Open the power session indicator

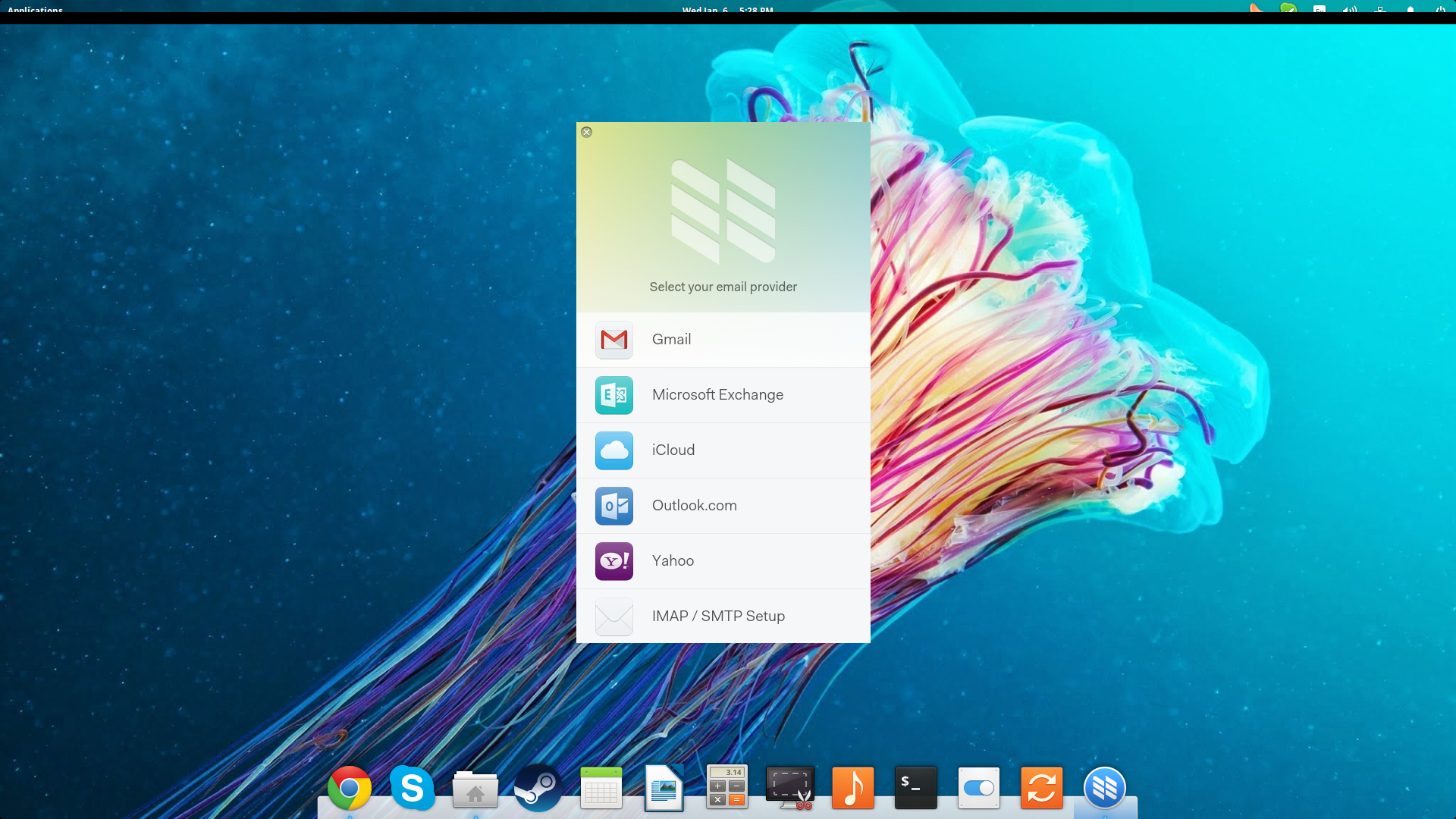(x=1440, y=10)
